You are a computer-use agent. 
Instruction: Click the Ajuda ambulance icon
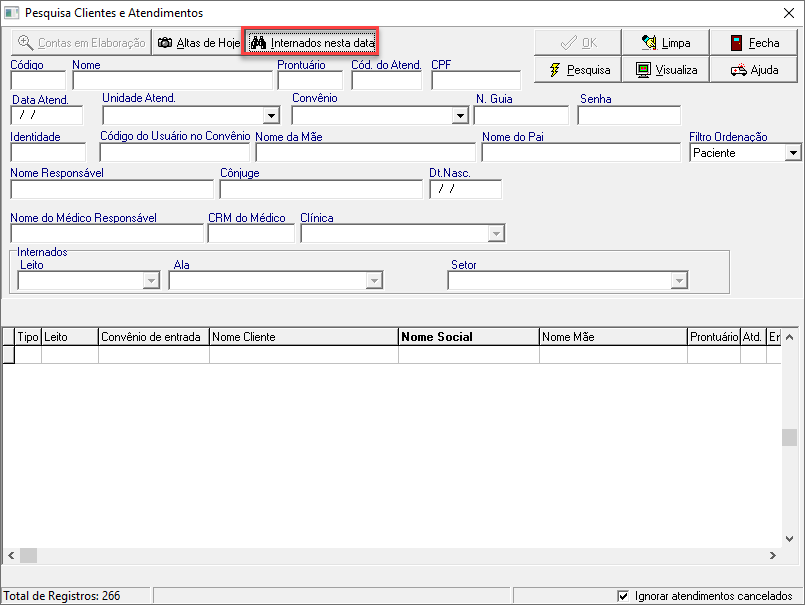click(x=739, y=70)
